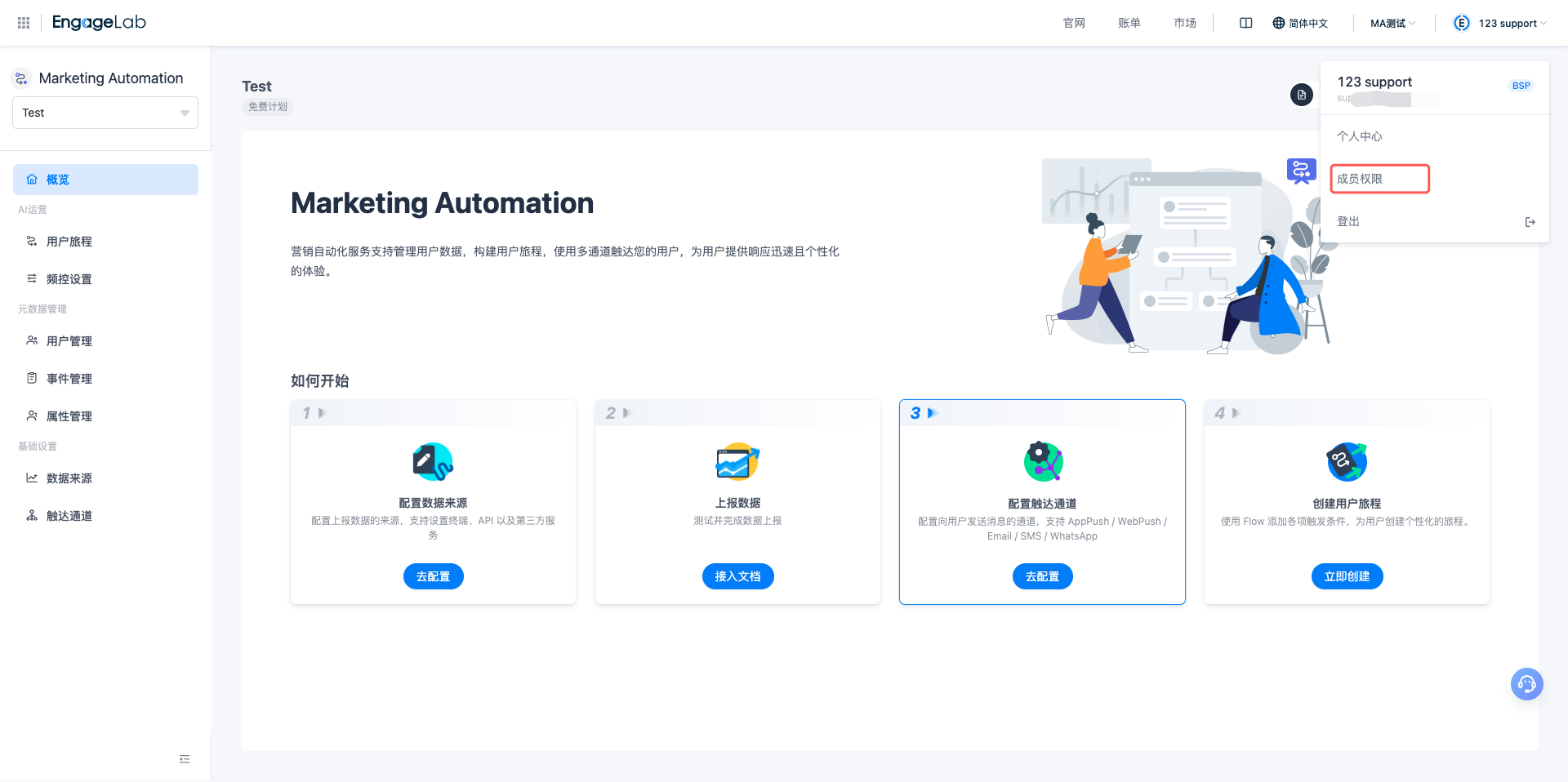The image size is (1568, 782).
Task: Click the 用户旅程 journey icon
Action: (32, 242)
